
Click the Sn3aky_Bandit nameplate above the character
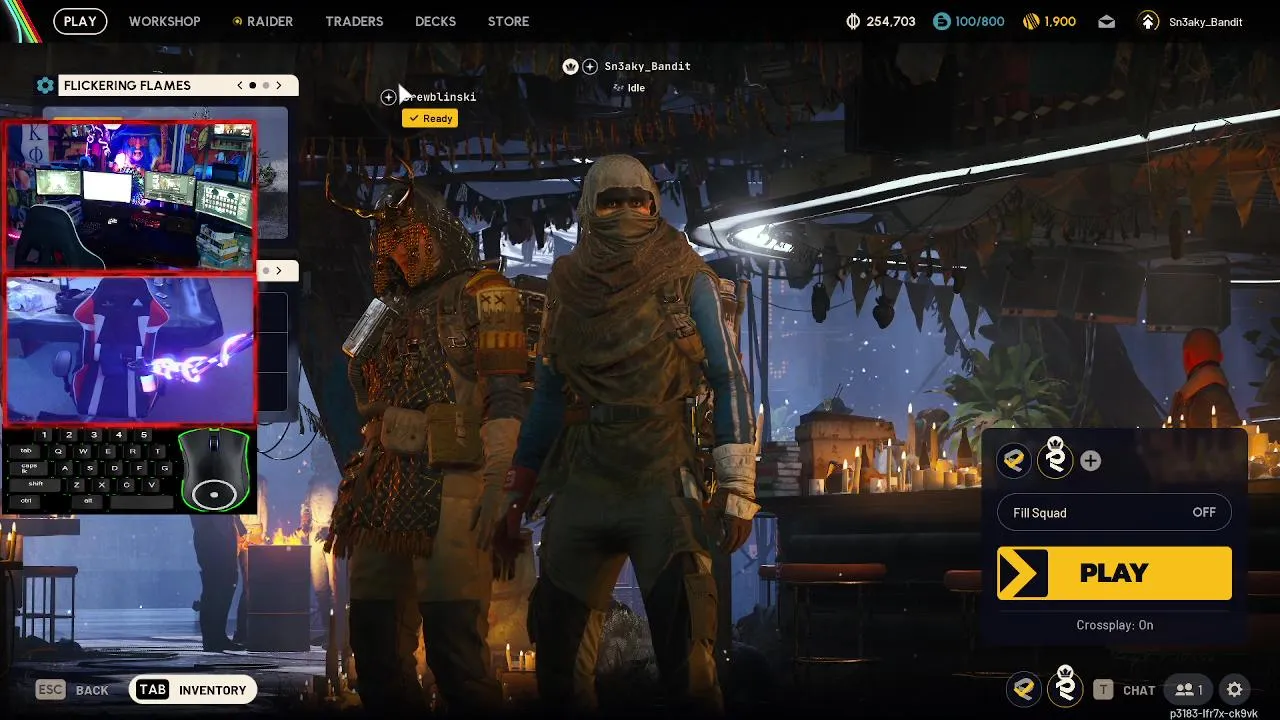pos(647,66)
